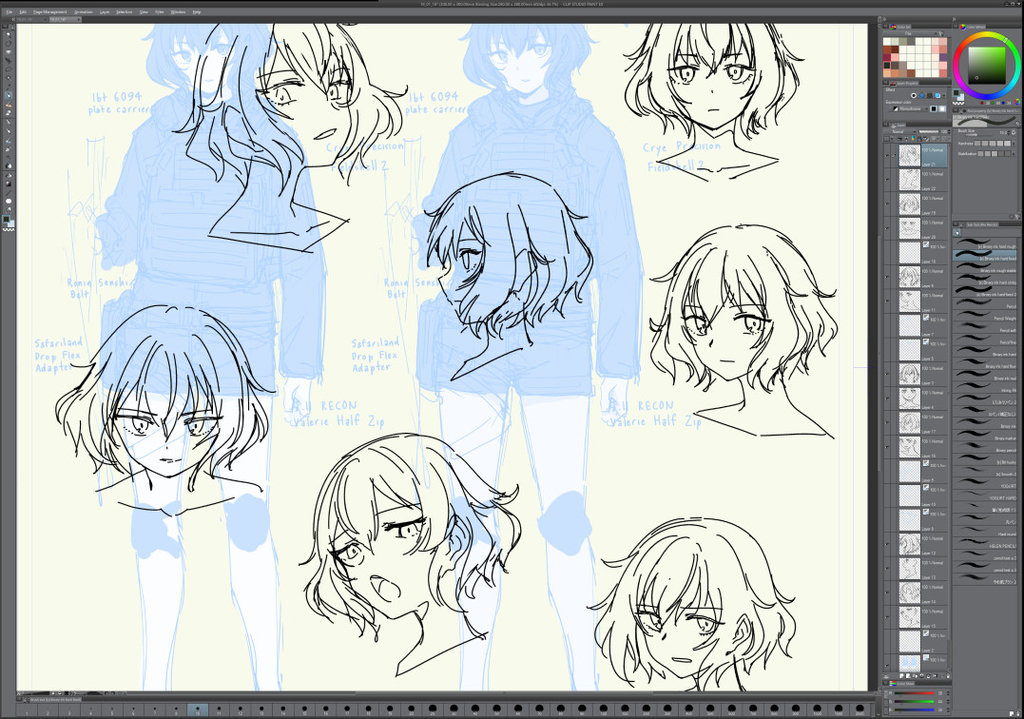Select the YOGURT HARD brush

click(x=986, y=496)
